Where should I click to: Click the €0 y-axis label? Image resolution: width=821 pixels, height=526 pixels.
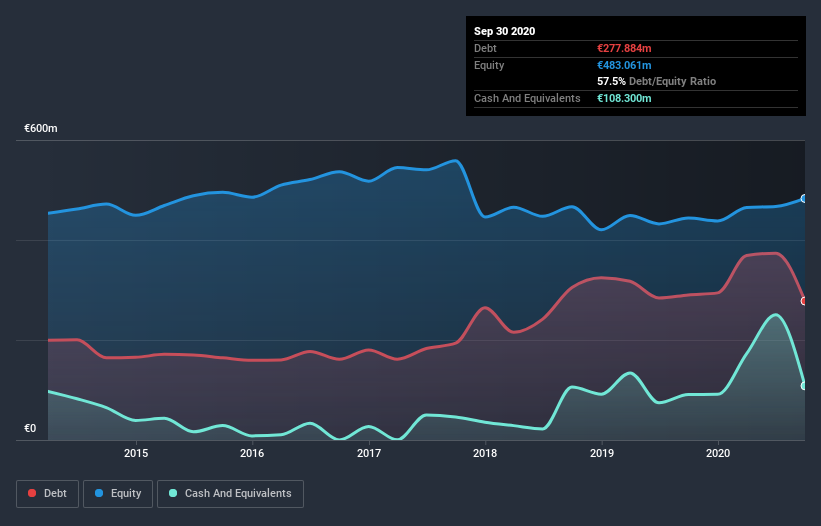coord(30,428)
